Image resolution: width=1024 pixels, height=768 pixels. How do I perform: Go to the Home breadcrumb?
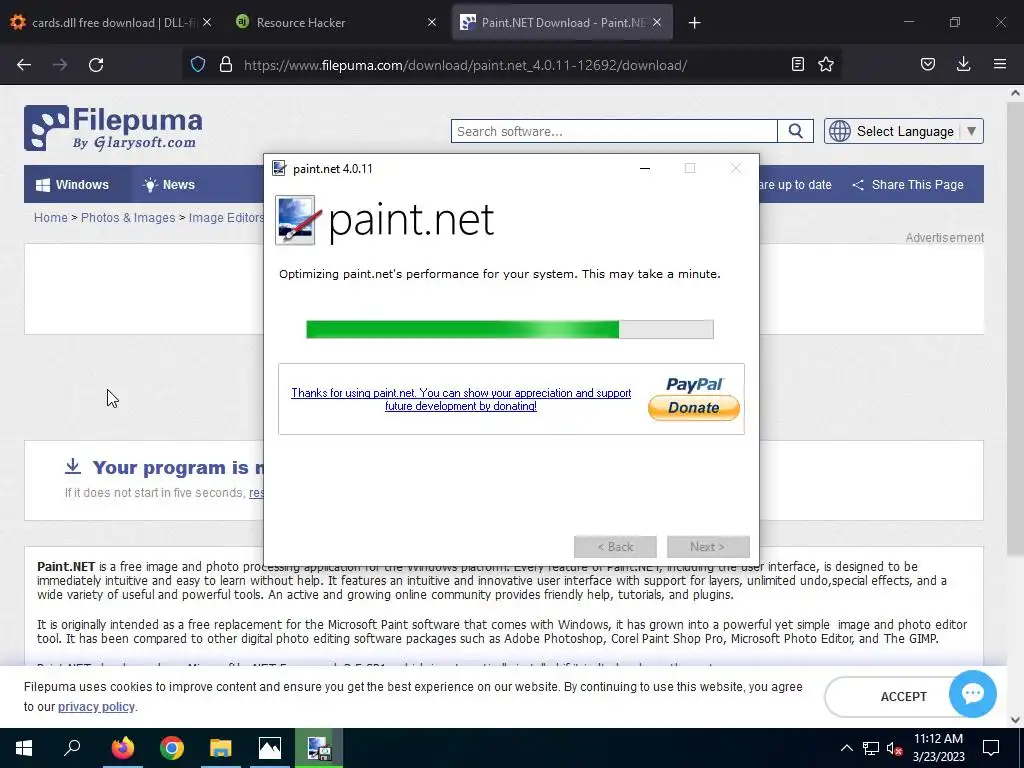pos(51,217)
